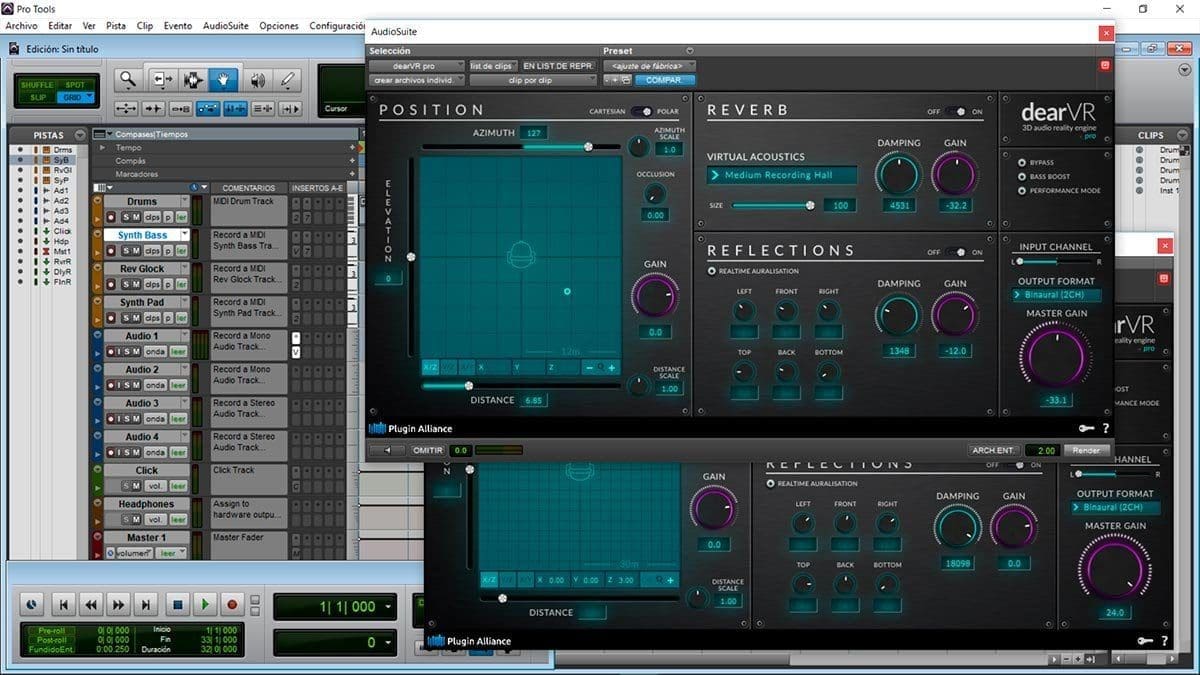
Task: Open the Opciones menu
Action: coord(279,26)
